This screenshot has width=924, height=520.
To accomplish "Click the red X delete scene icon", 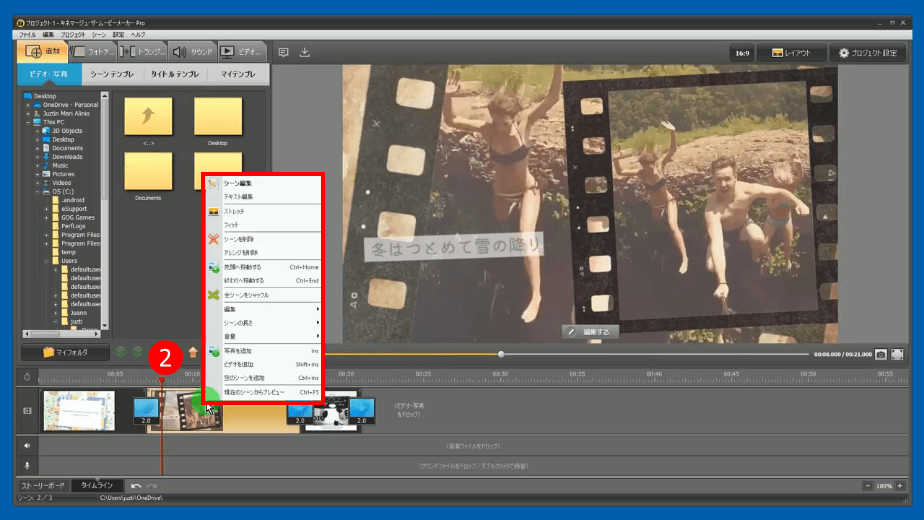I will click(x=213, y=239).
